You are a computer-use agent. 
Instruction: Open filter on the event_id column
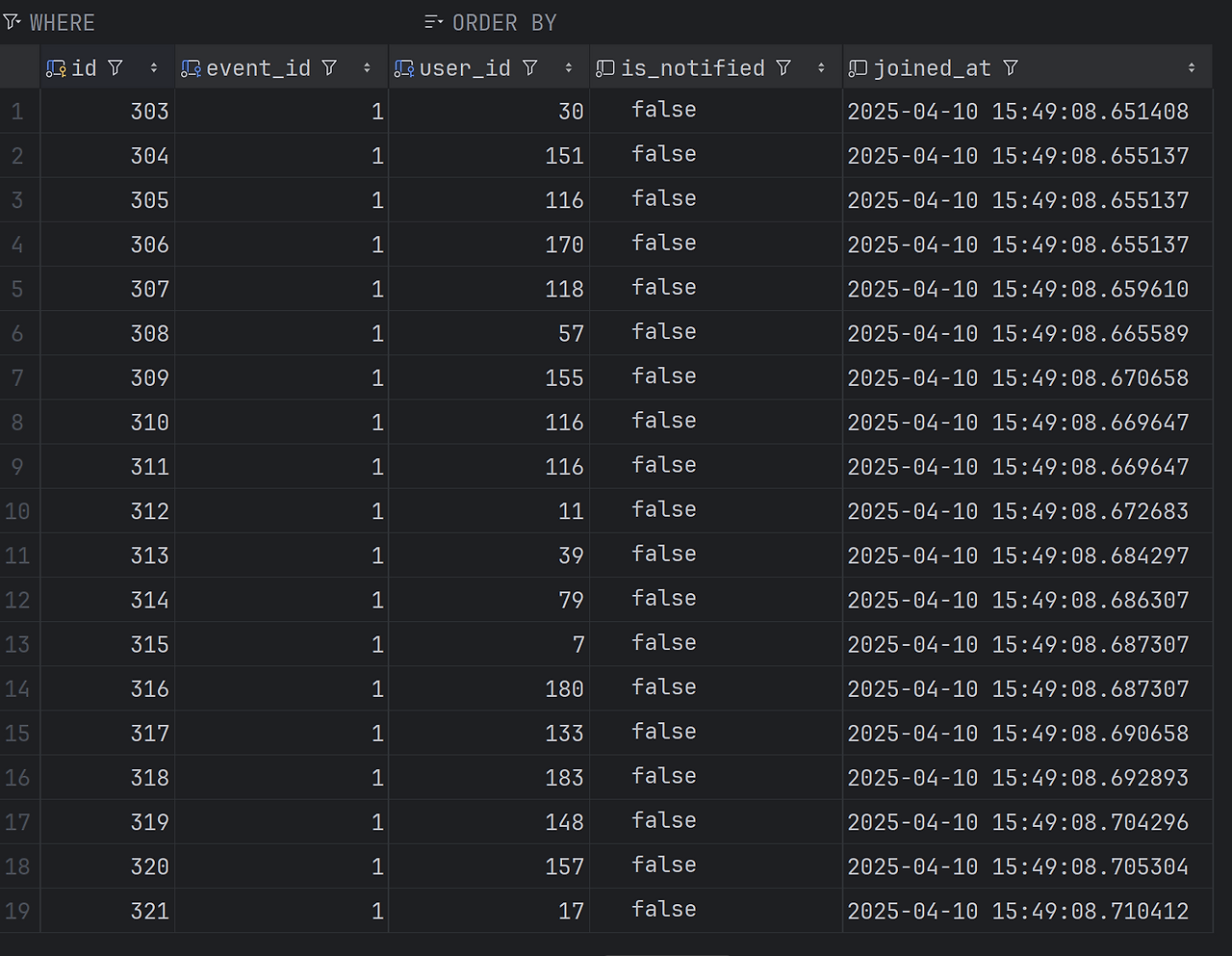click(329, 67)
